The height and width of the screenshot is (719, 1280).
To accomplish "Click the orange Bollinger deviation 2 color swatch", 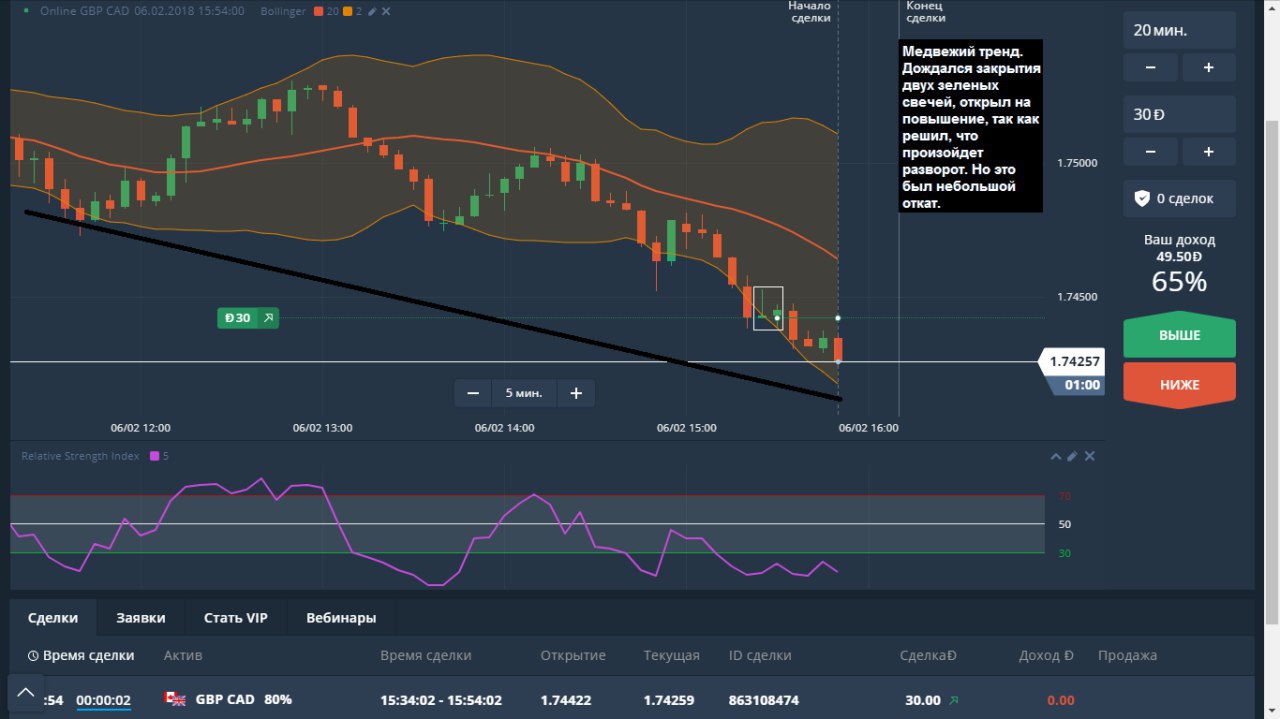I will point(346,11).
